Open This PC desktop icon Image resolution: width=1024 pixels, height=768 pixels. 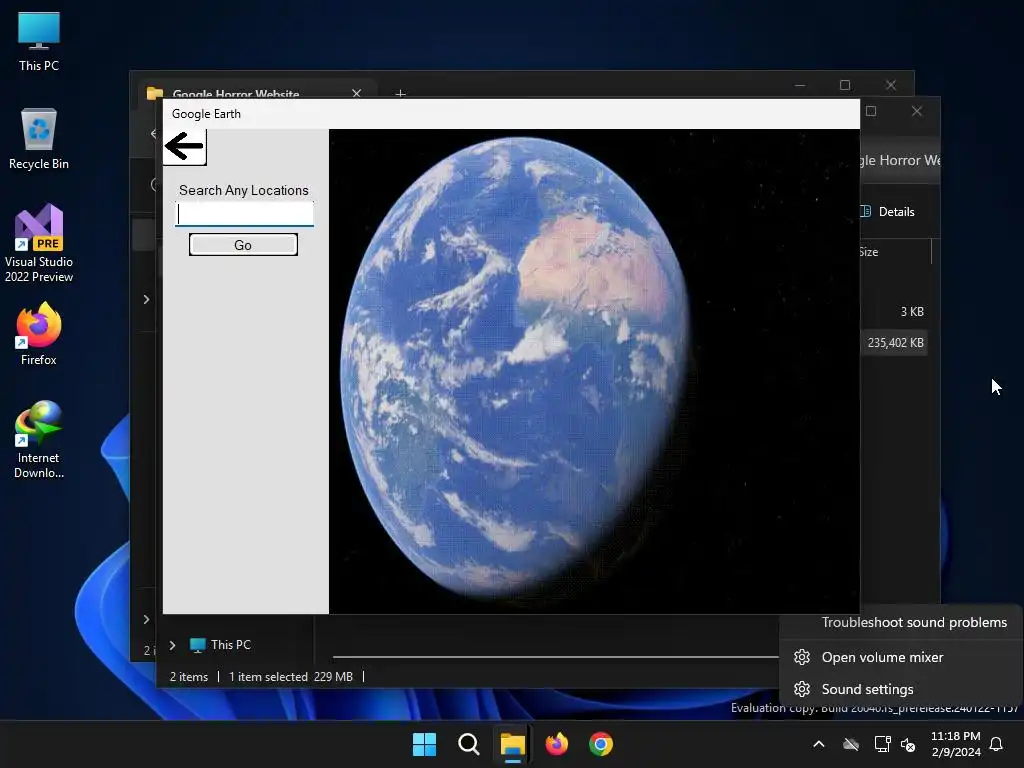click(39, 41)
